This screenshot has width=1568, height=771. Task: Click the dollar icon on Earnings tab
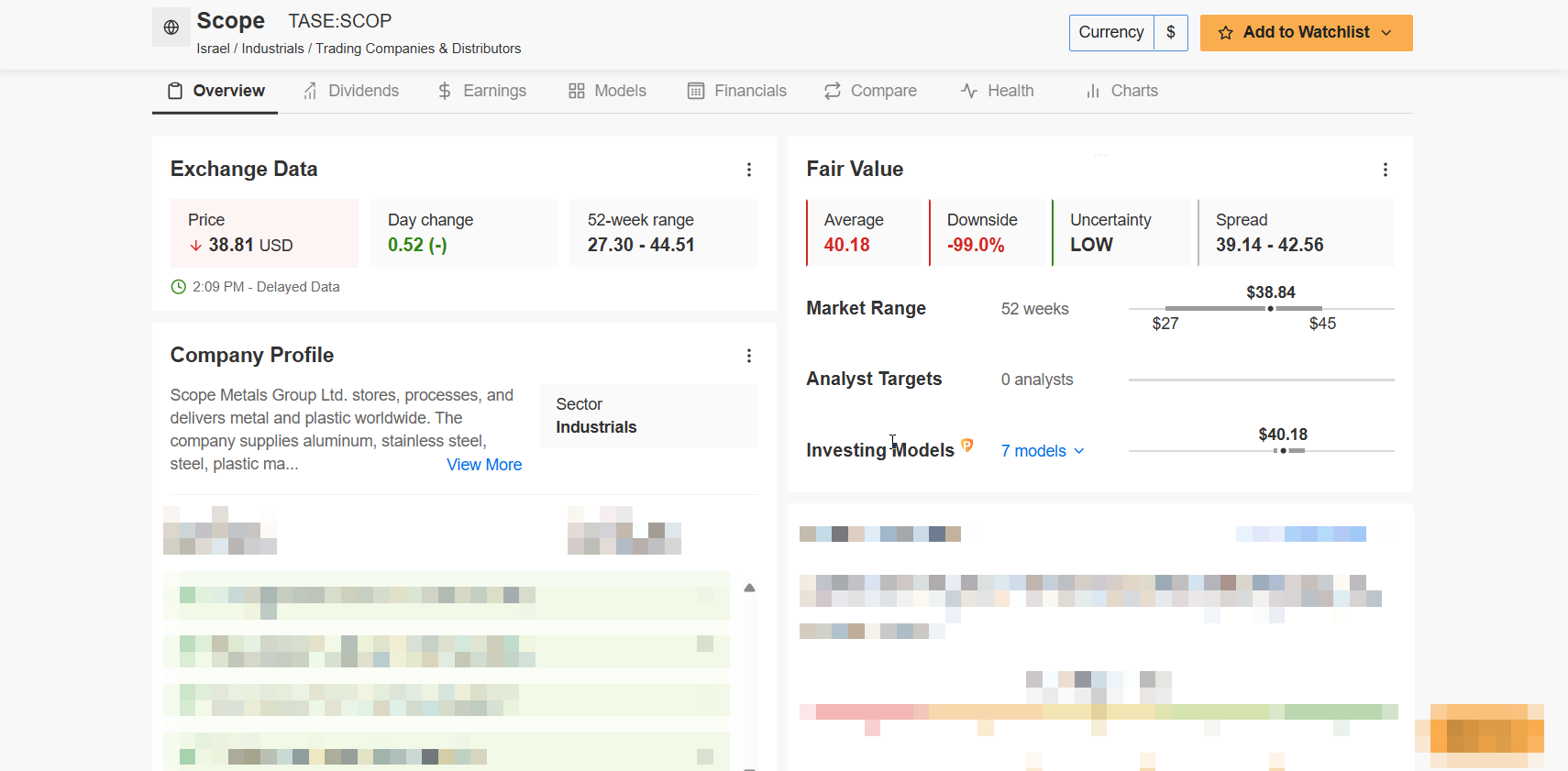tap(445, 91)
